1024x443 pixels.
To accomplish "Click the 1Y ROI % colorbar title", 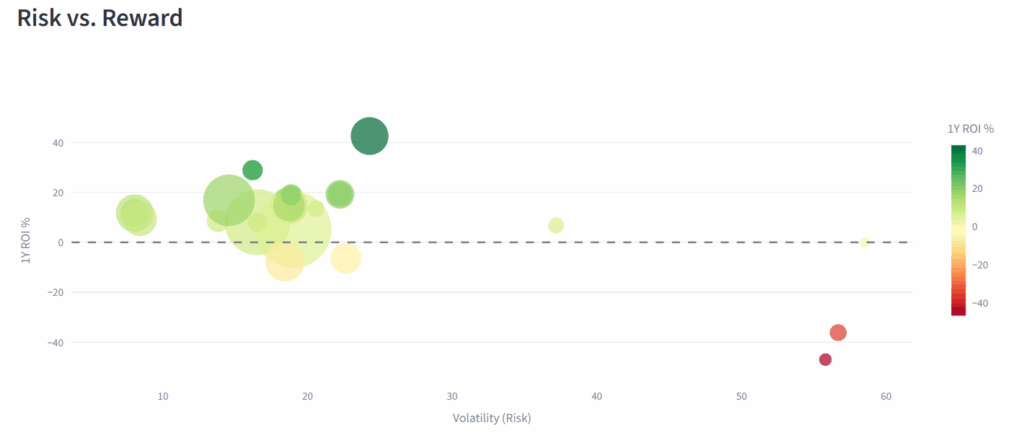I will pyautogui.click(x=970, y=129).
